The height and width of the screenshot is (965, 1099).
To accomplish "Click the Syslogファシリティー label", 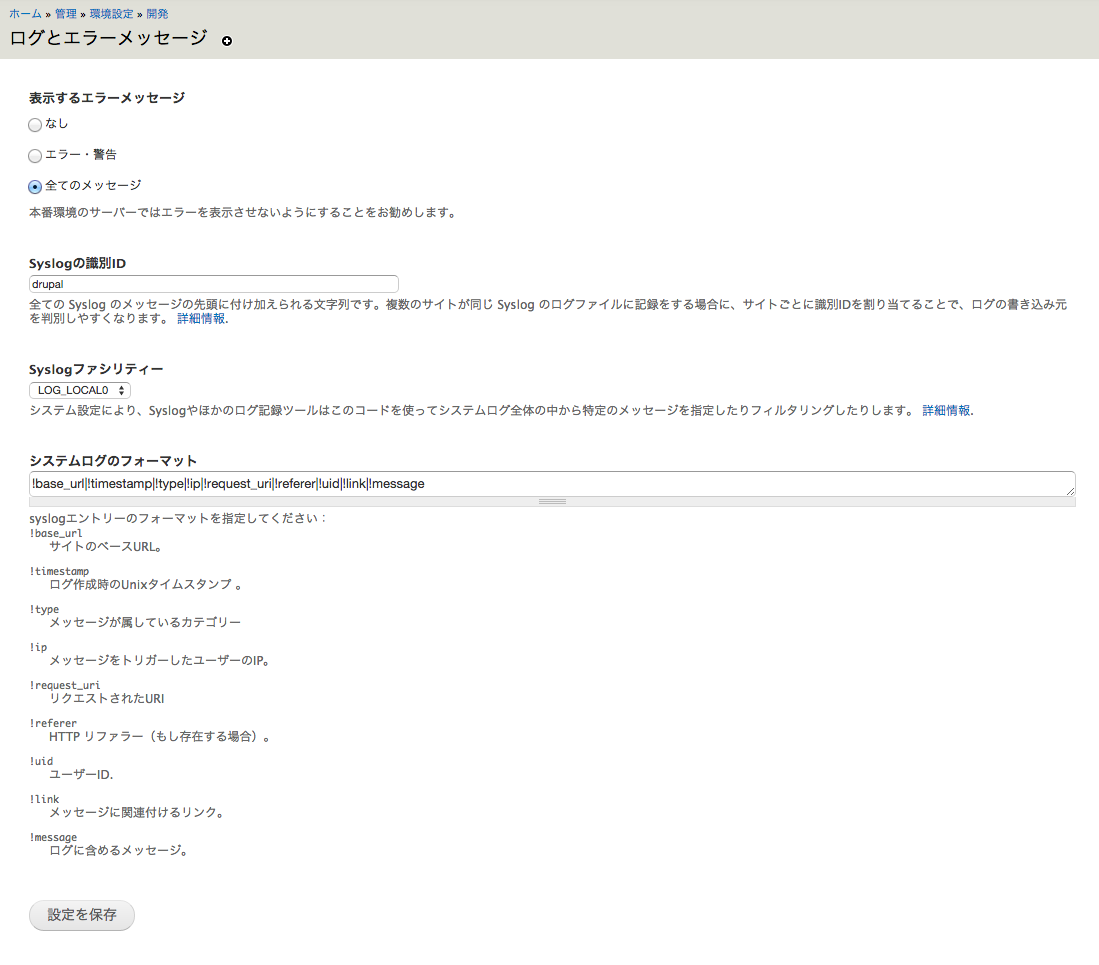I will pos(96,369).
